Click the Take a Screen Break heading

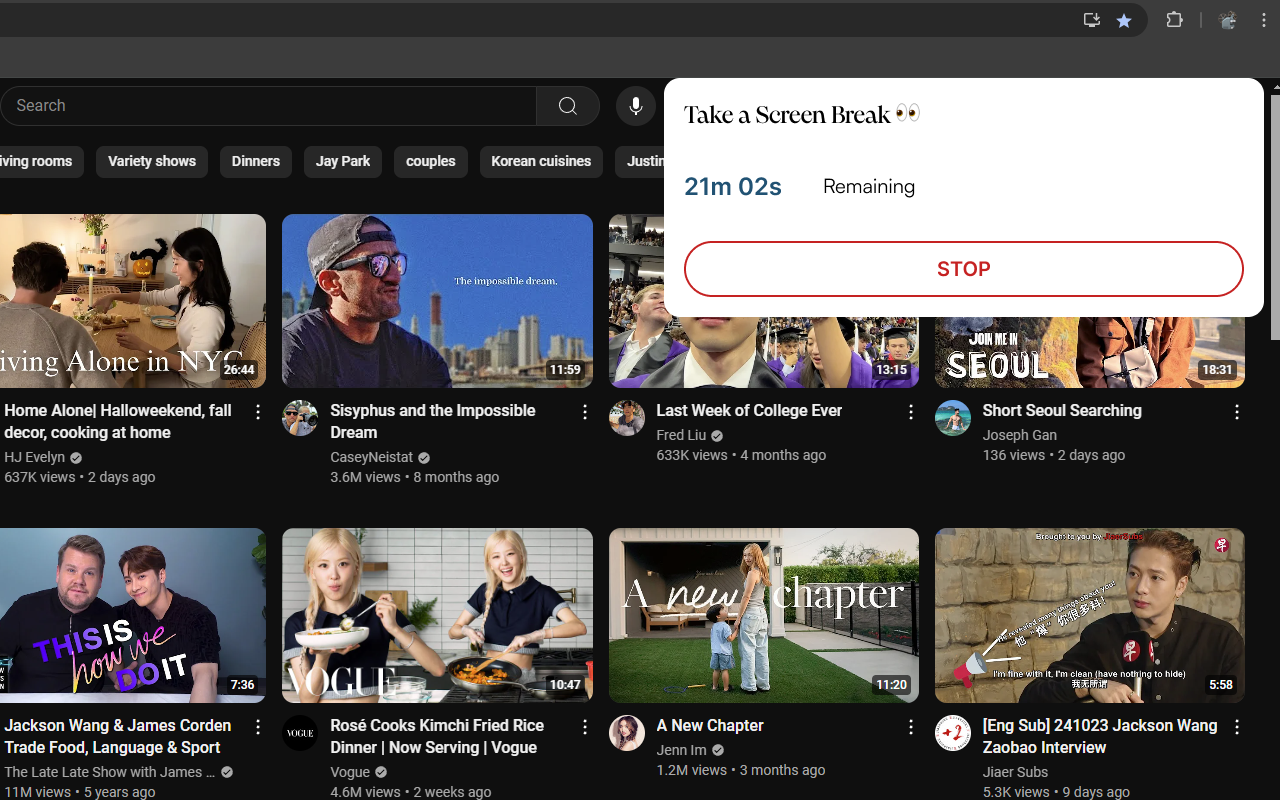click(802, 115)
